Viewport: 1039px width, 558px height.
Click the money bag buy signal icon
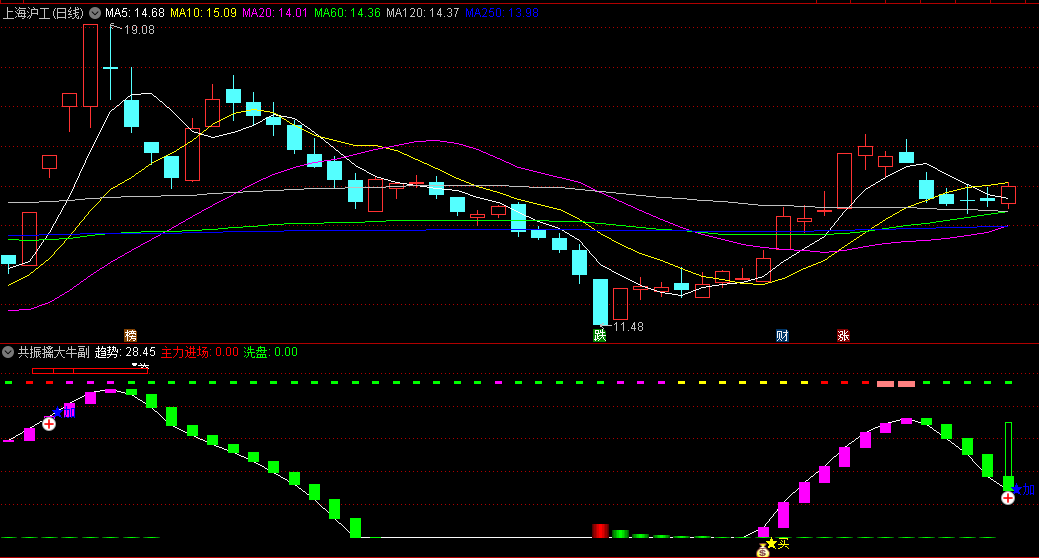coord(763,550)
